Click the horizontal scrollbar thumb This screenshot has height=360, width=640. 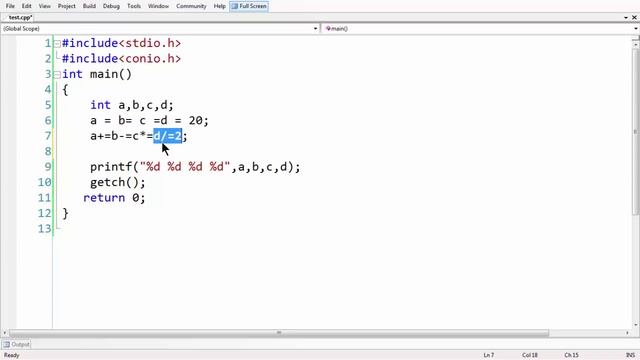pyautogui.click(x=279, y=333)
